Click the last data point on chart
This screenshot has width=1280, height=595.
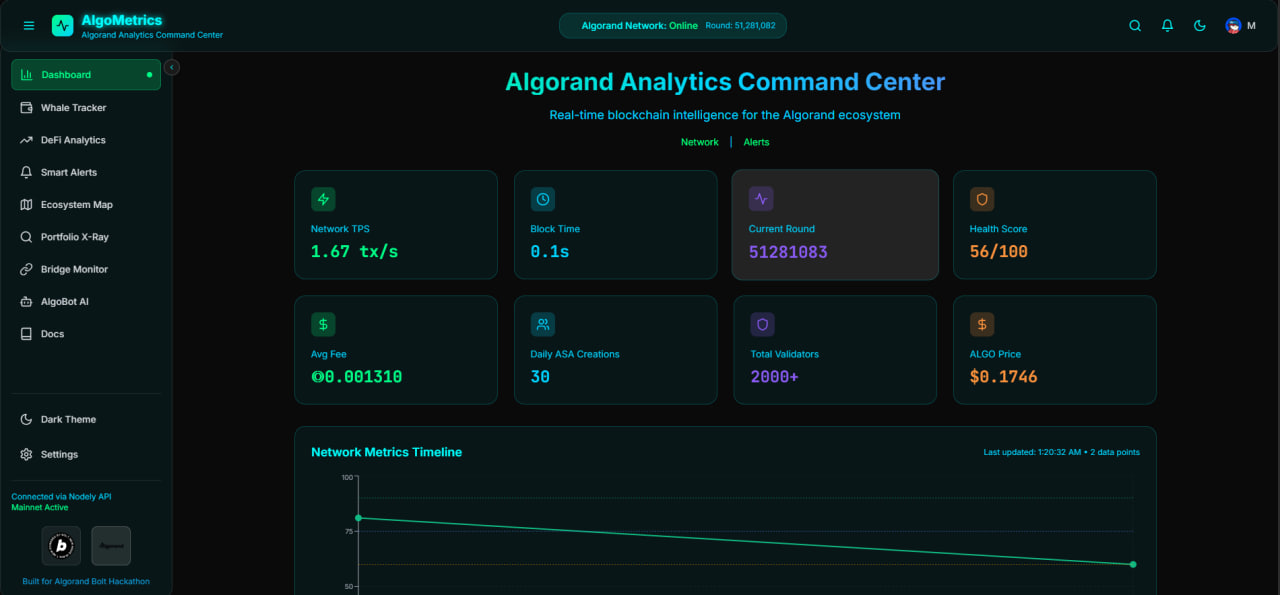click(x=1133, y=564)
